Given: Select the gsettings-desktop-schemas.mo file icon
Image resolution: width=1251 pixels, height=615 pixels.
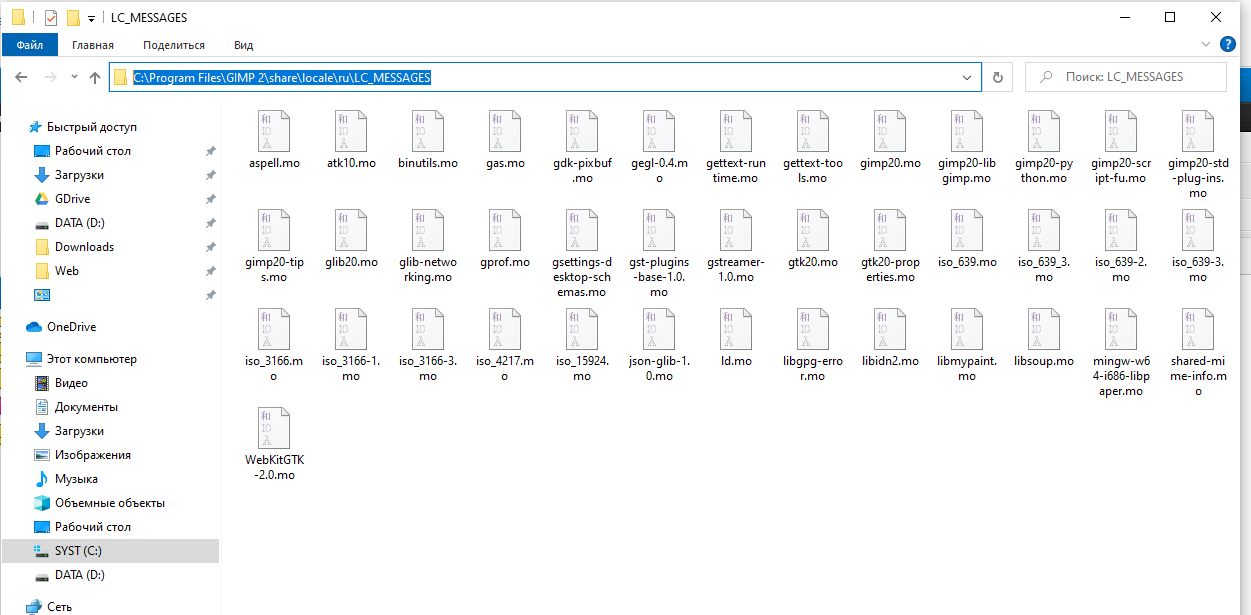Looking at the screenshot, I should click(x=582, y=229).
